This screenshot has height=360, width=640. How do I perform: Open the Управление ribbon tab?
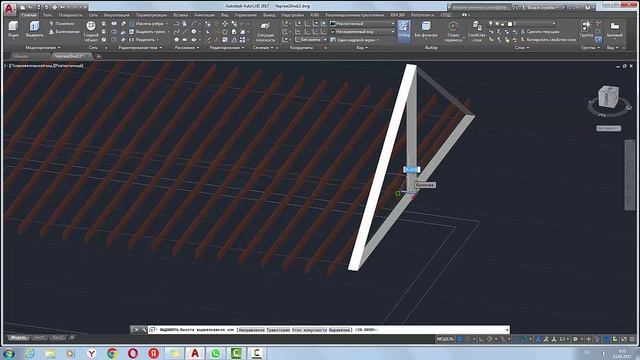245,15
